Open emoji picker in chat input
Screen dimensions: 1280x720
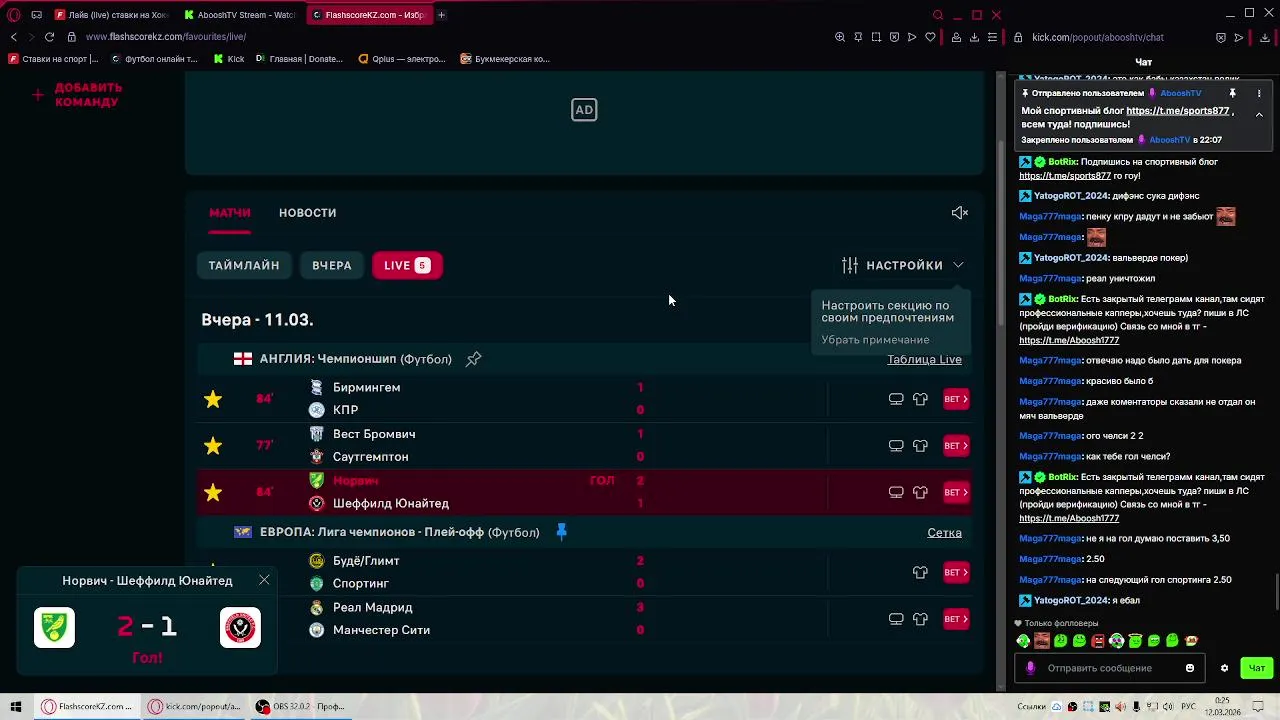1190,668
